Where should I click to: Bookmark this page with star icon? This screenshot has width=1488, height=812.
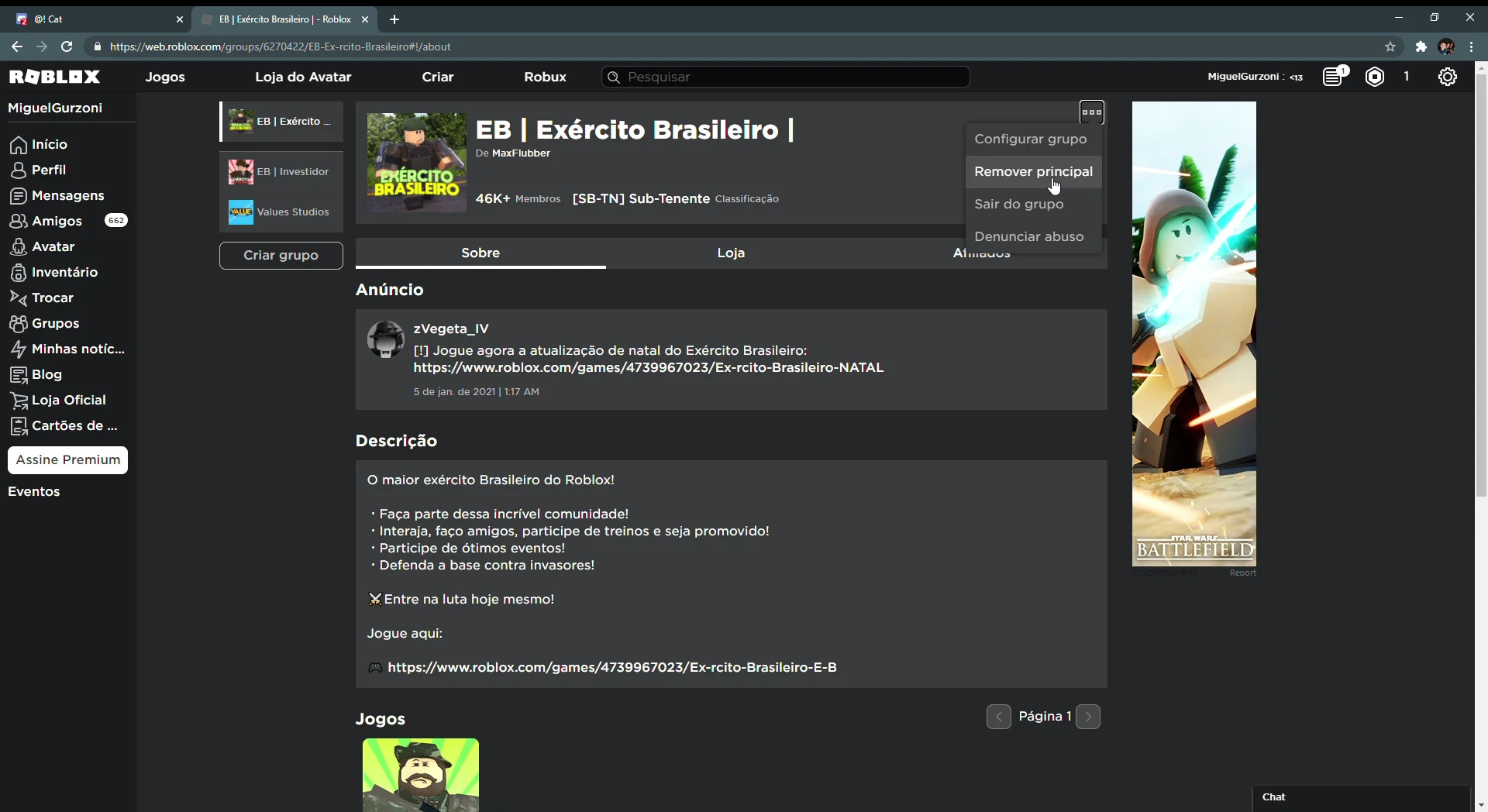(x=1390, y=46)
